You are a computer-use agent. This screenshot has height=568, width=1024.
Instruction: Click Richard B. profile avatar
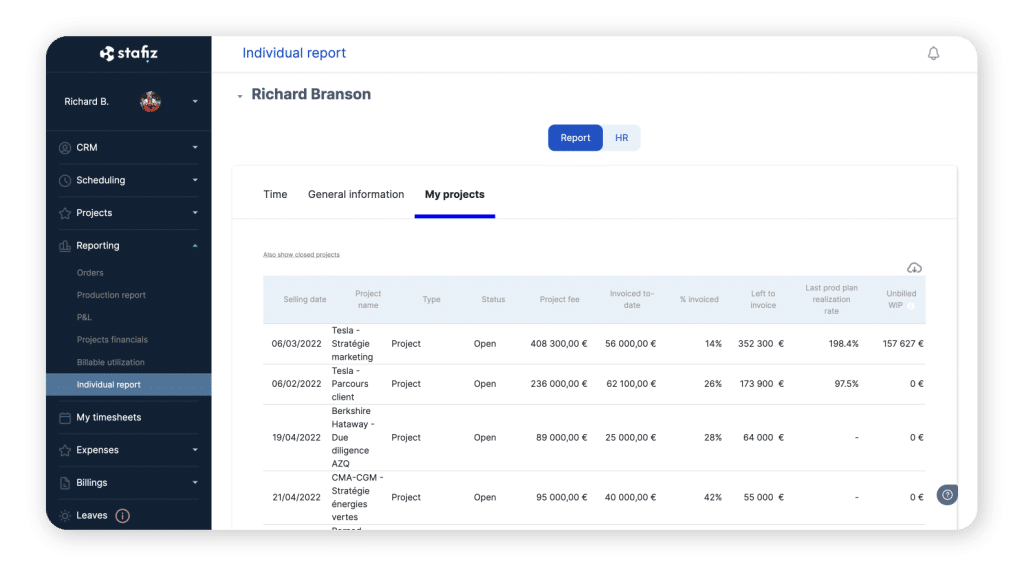coord(150,101)
